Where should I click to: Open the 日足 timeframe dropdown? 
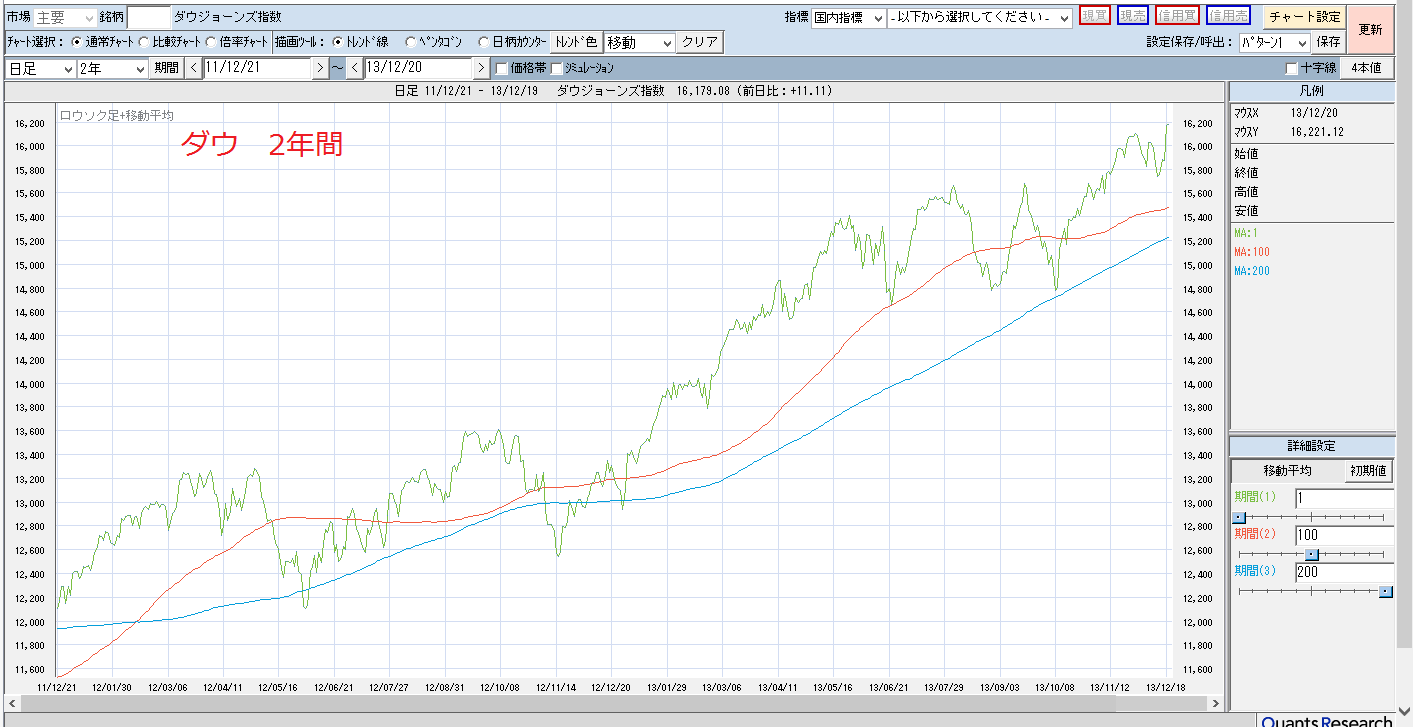pos(40,68)
